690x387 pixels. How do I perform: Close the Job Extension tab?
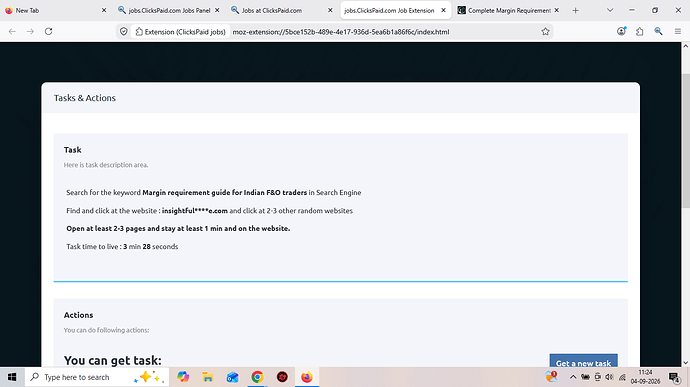pyautogui.click(x=444, y=10)
